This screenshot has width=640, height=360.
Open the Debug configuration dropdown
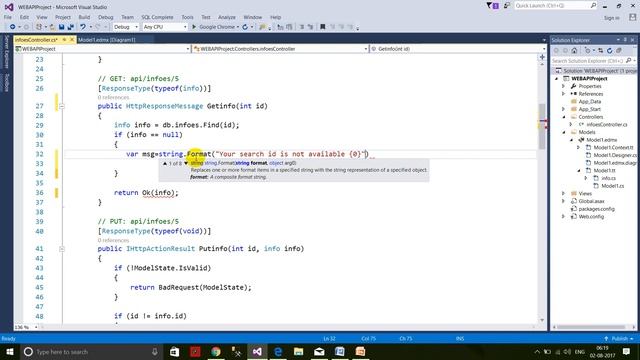pos(126,27)
